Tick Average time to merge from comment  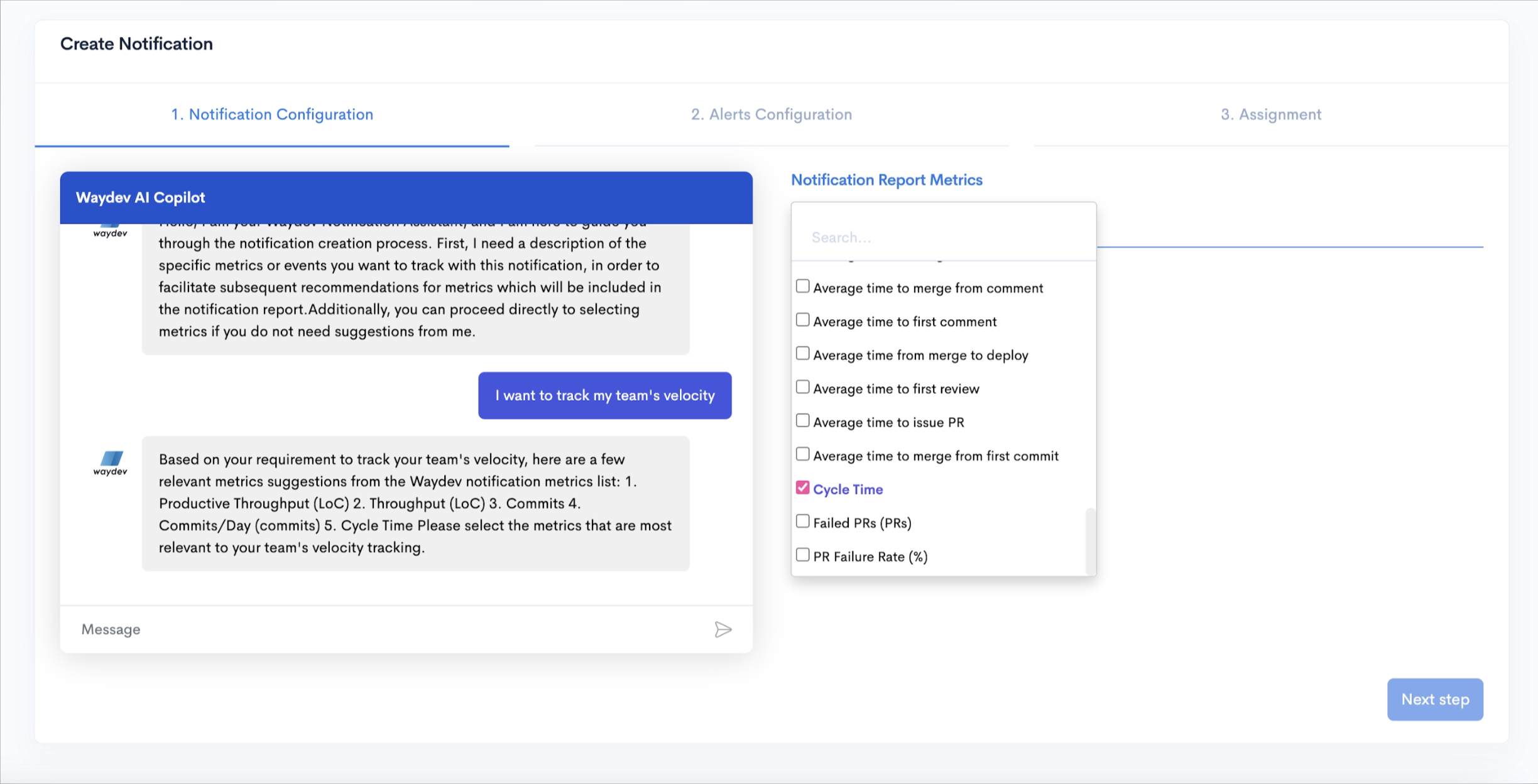(x=802, y=287)
